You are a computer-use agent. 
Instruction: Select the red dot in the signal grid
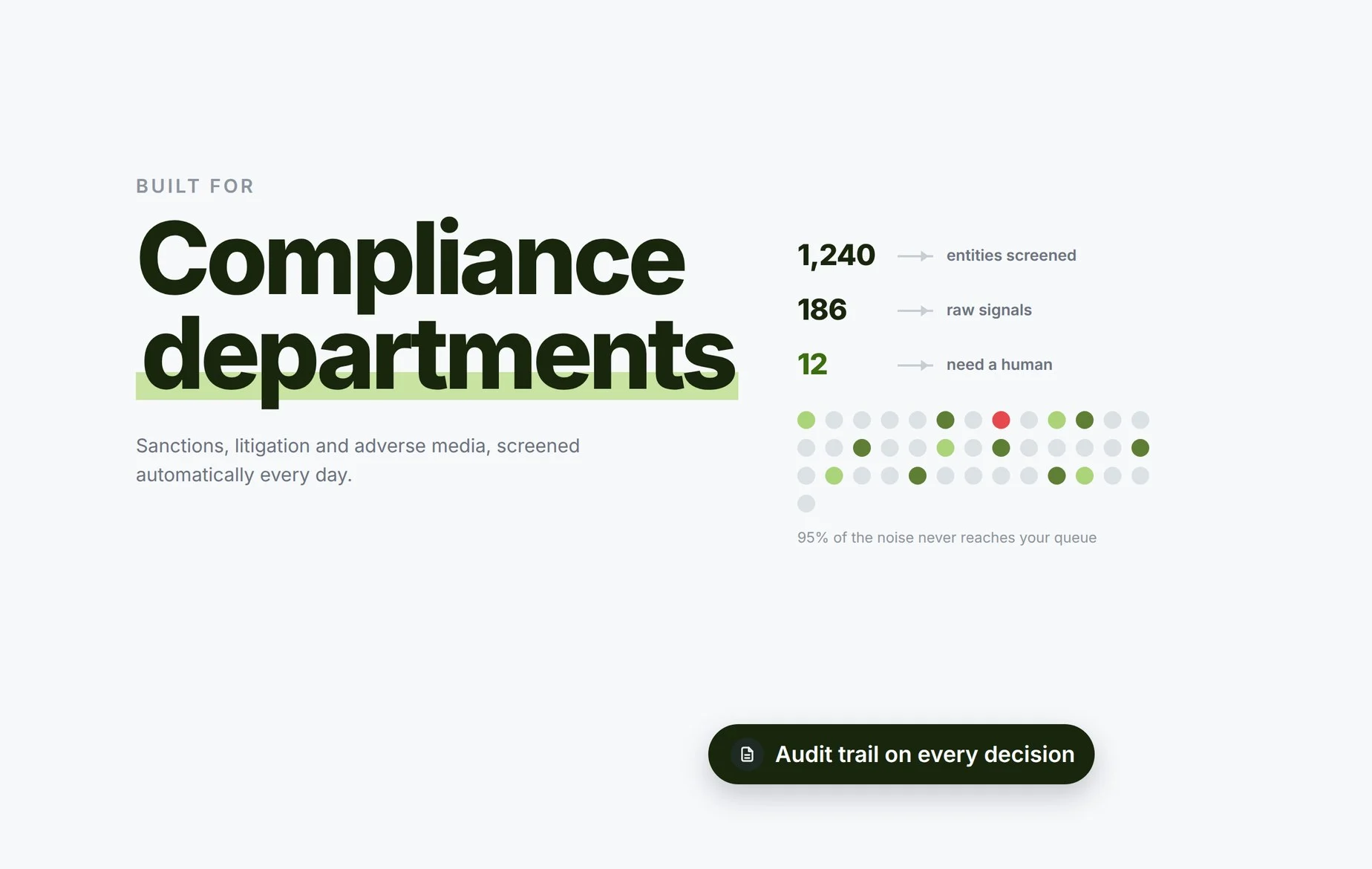[x=1001, y=420]
